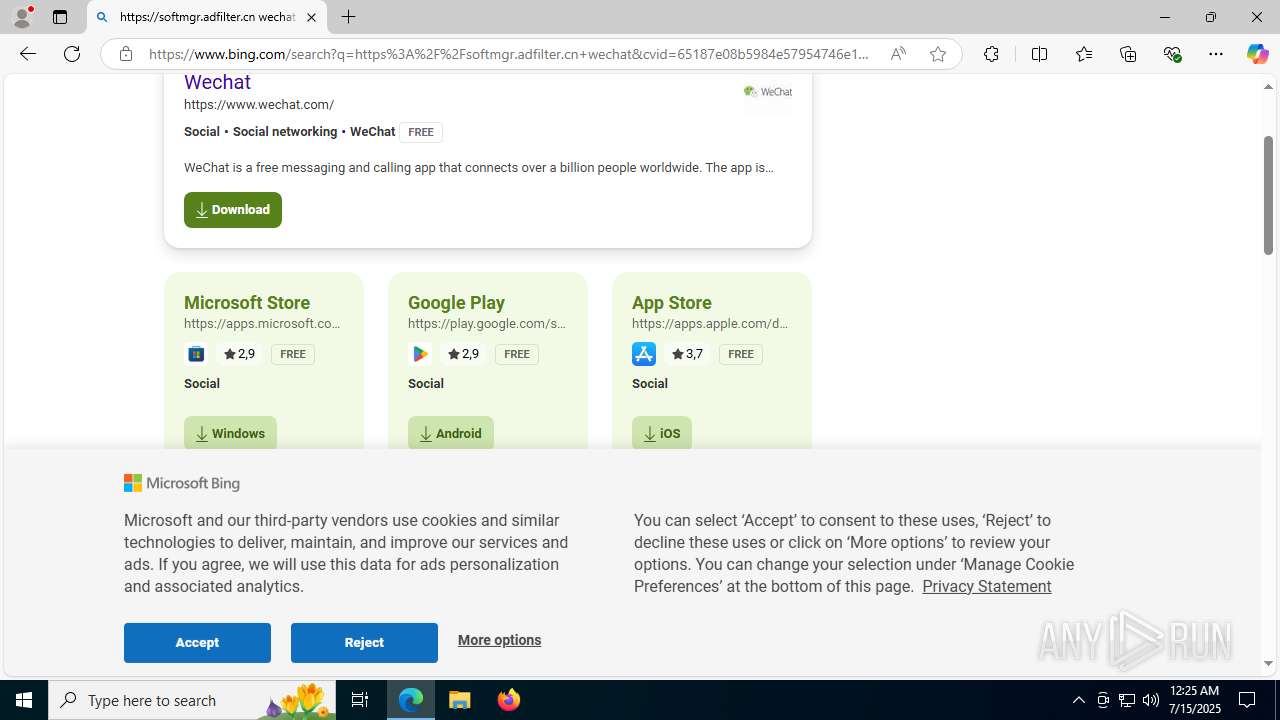Click the https://www.wechat.com/ URL text

pyautogui.click(x=259, y=104)
